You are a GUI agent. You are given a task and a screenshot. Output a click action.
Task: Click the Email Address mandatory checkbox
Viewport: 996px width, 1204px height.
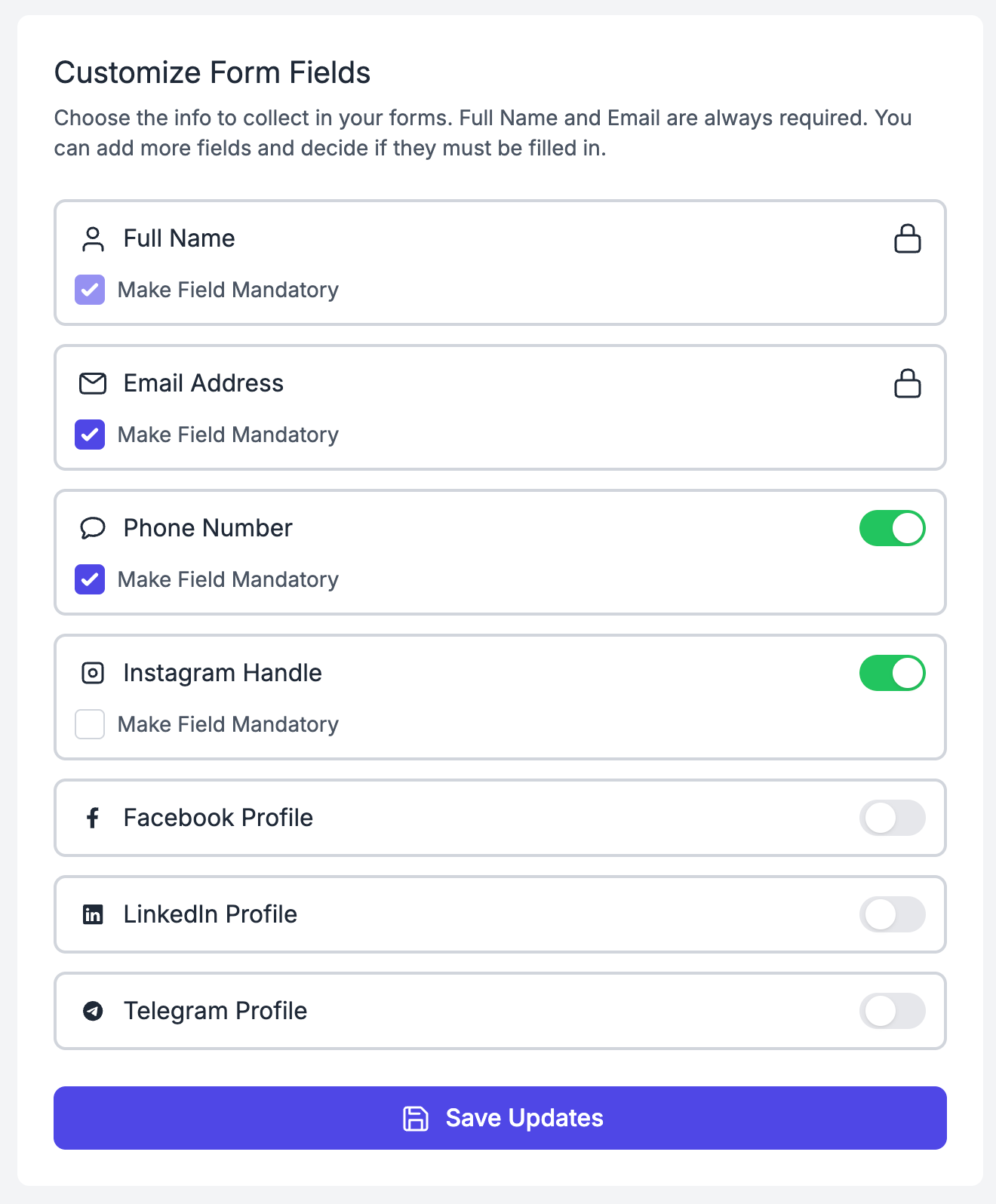click(90, 435)
